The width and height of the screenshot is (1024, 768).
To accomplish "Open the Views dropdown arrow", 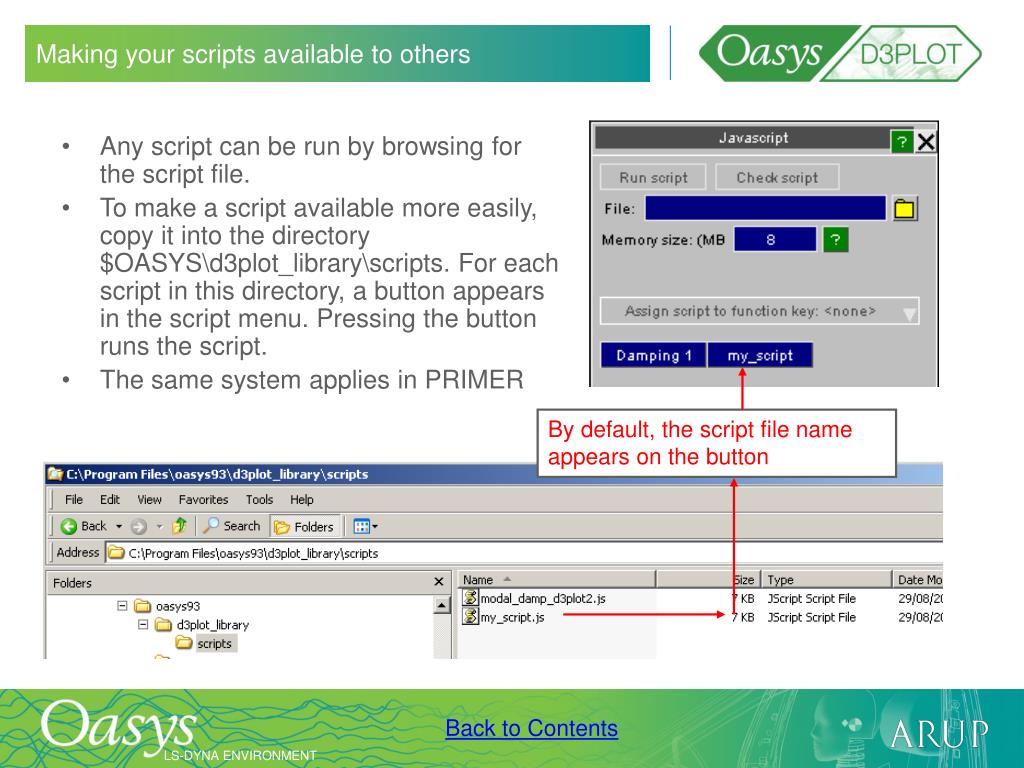I will pyautogui.click(x=376, y=526).
